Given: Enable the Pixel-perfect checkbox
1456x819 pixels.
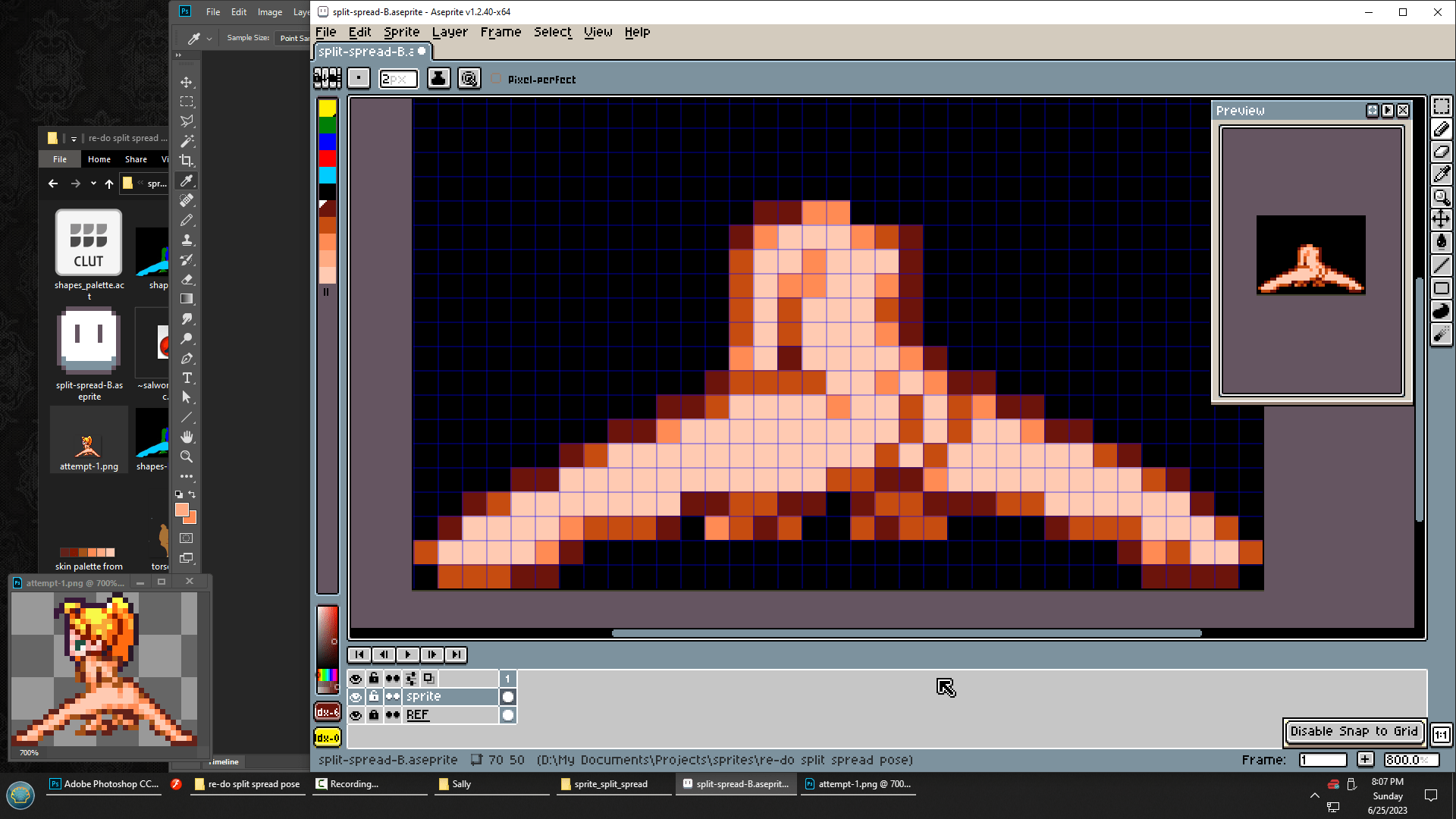Looking at the screenshot, I should point(496,79).
